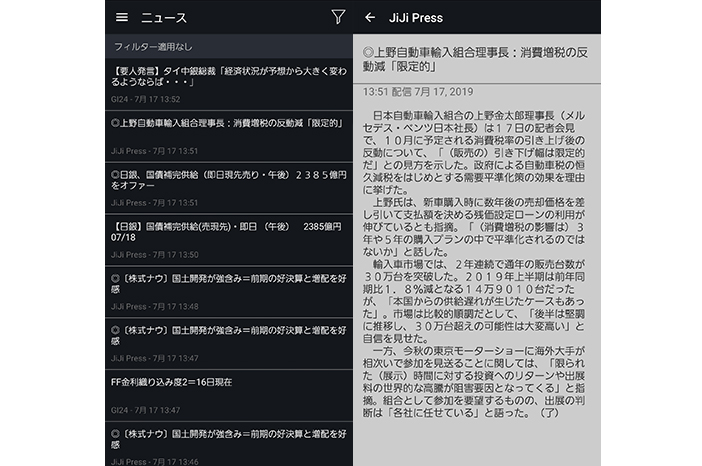The width and height of the screenshot is (702, 466).
Task: Click the filter funnel icon
Action: coord(338,18)
